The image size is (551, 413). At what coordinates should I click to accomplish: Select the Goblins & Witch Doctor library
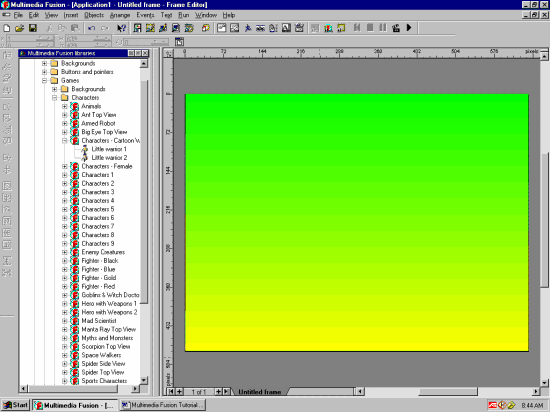(110, 295)
